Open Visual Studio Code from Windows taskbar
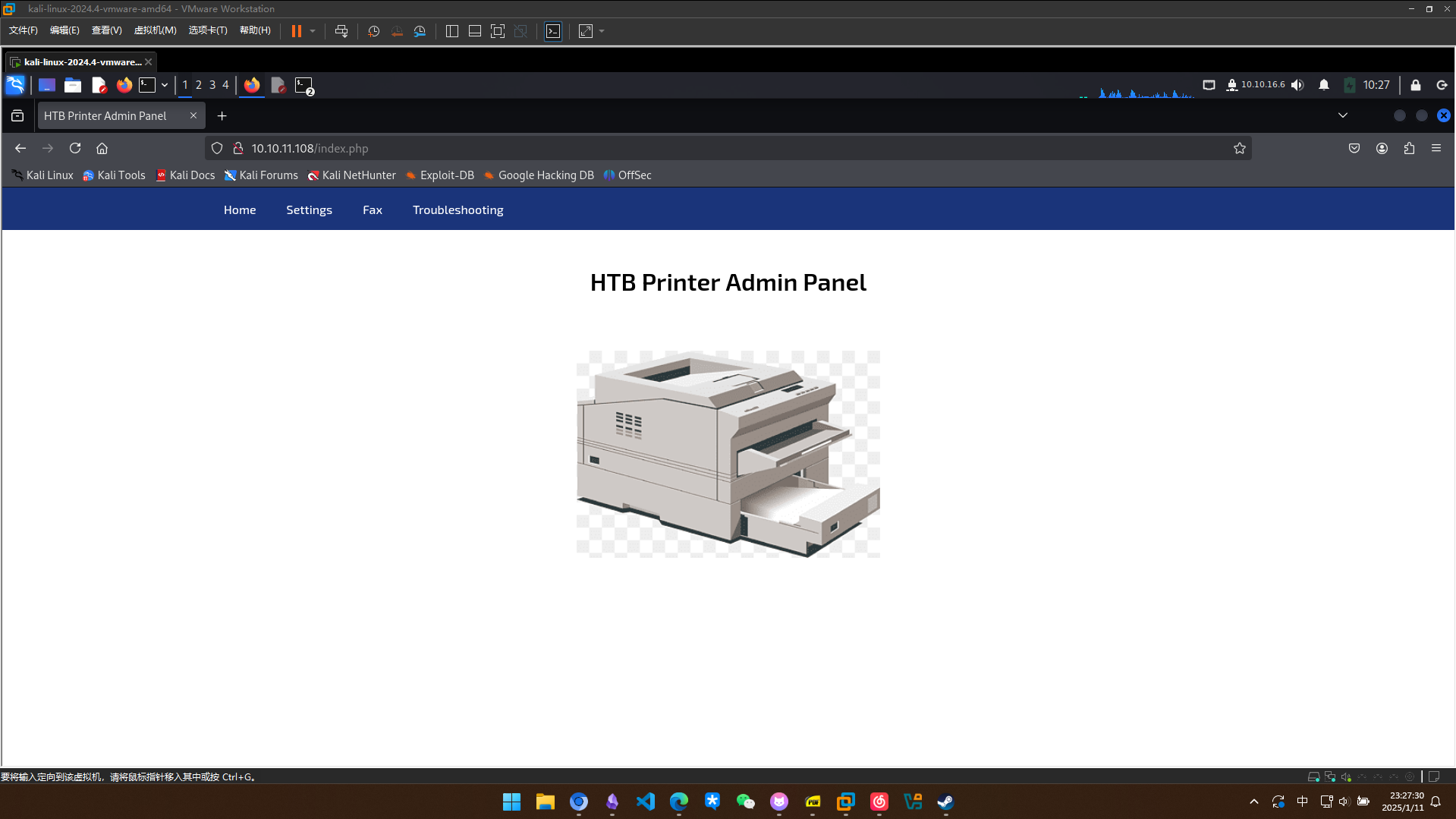 (645, 802)
